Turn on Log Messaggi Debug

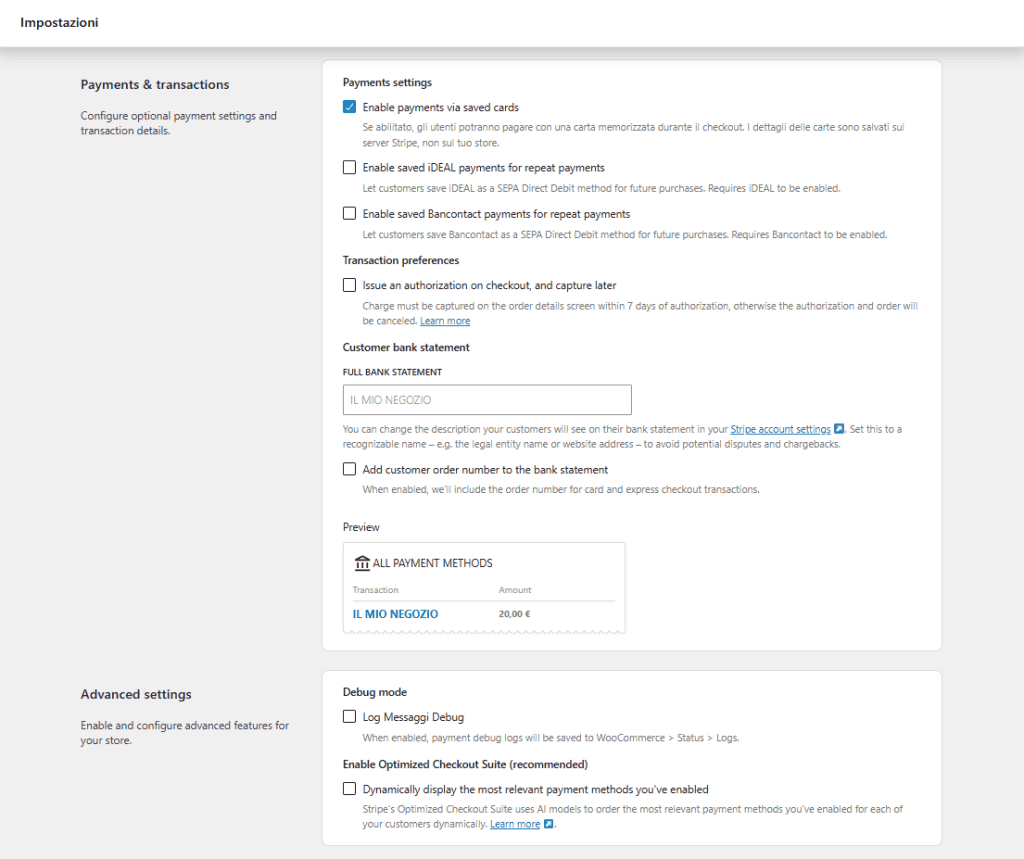click(x=349, y=716)
